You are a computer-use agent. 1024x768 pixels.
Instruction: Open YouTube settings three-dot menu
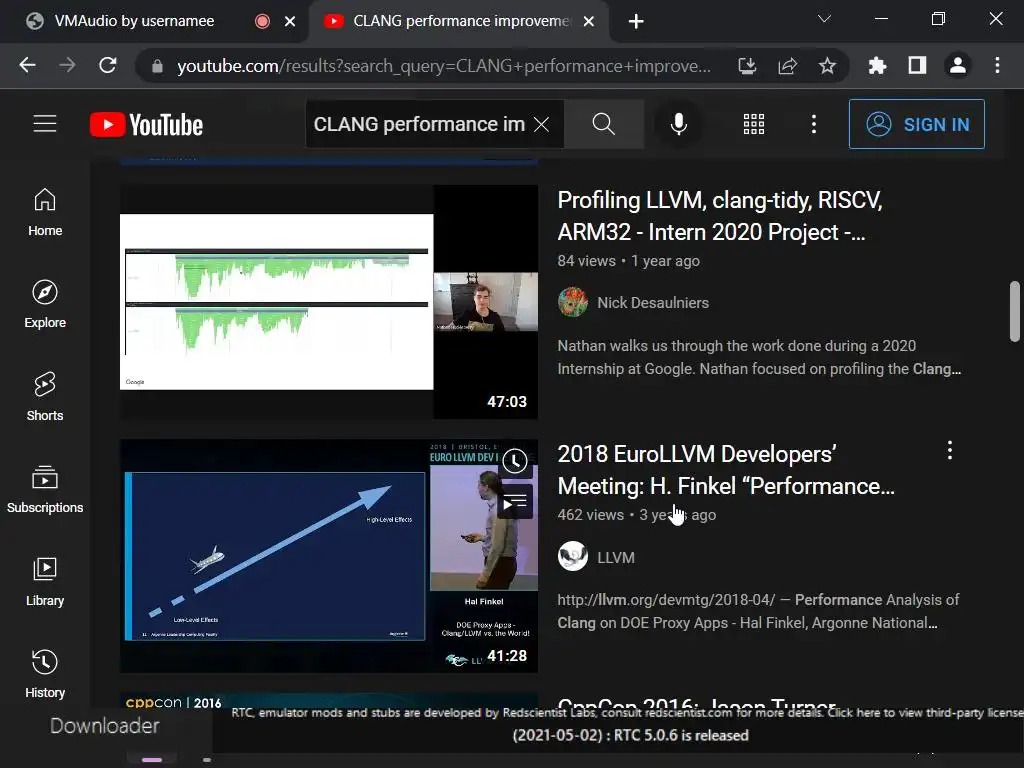click(814, 124)
